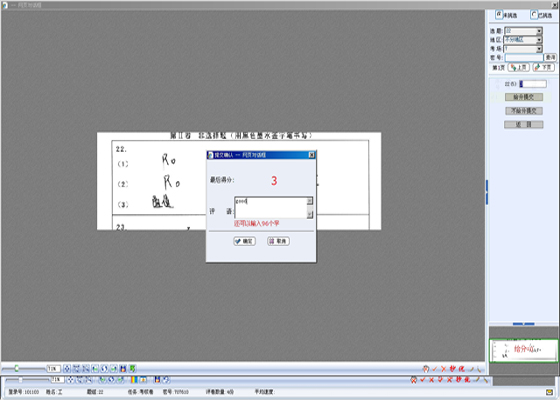Image resolution: width=560 pixels, height=400 pixels.
Task: Click the blue rotate icon in upper toolbar
Action: (x=104, y=369)
